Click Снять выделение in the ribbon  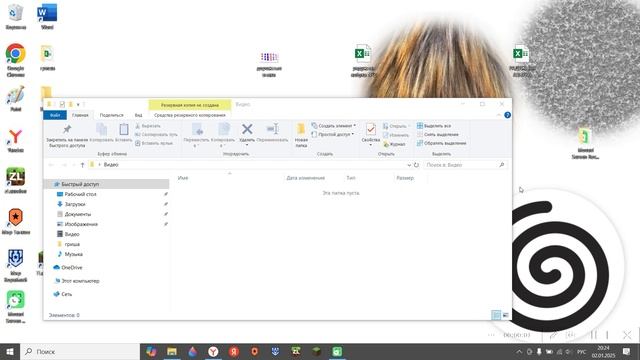pyautogui.click(x=438, y=135)
